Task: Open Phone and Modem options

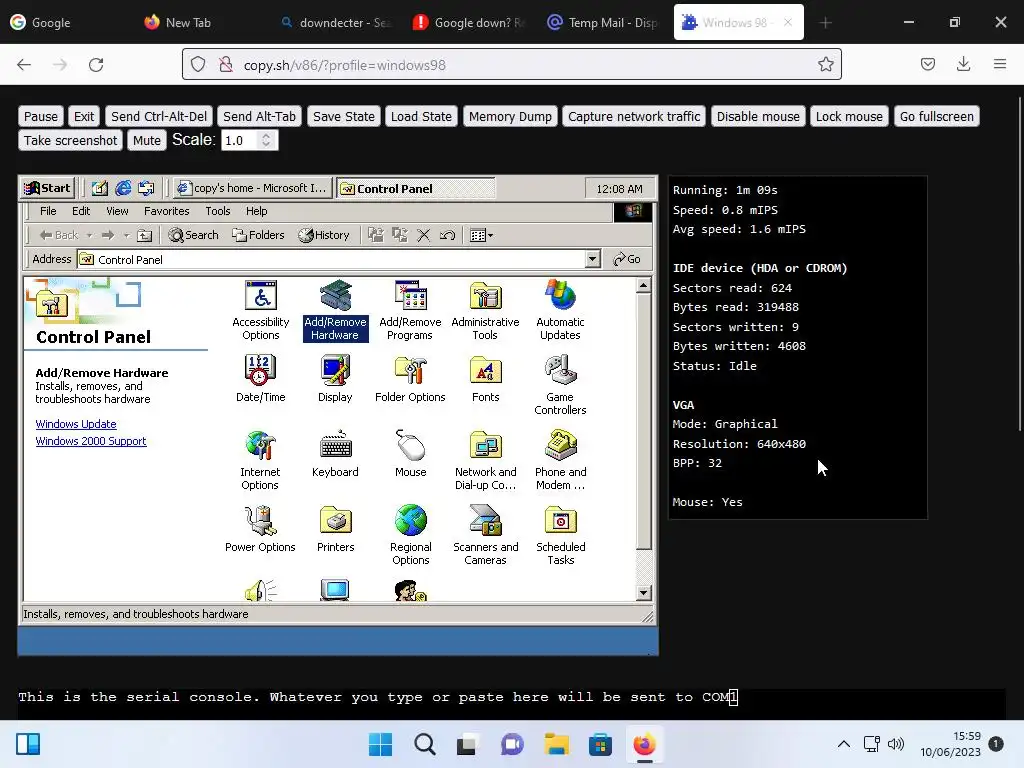Action: (x=560, y=460)
